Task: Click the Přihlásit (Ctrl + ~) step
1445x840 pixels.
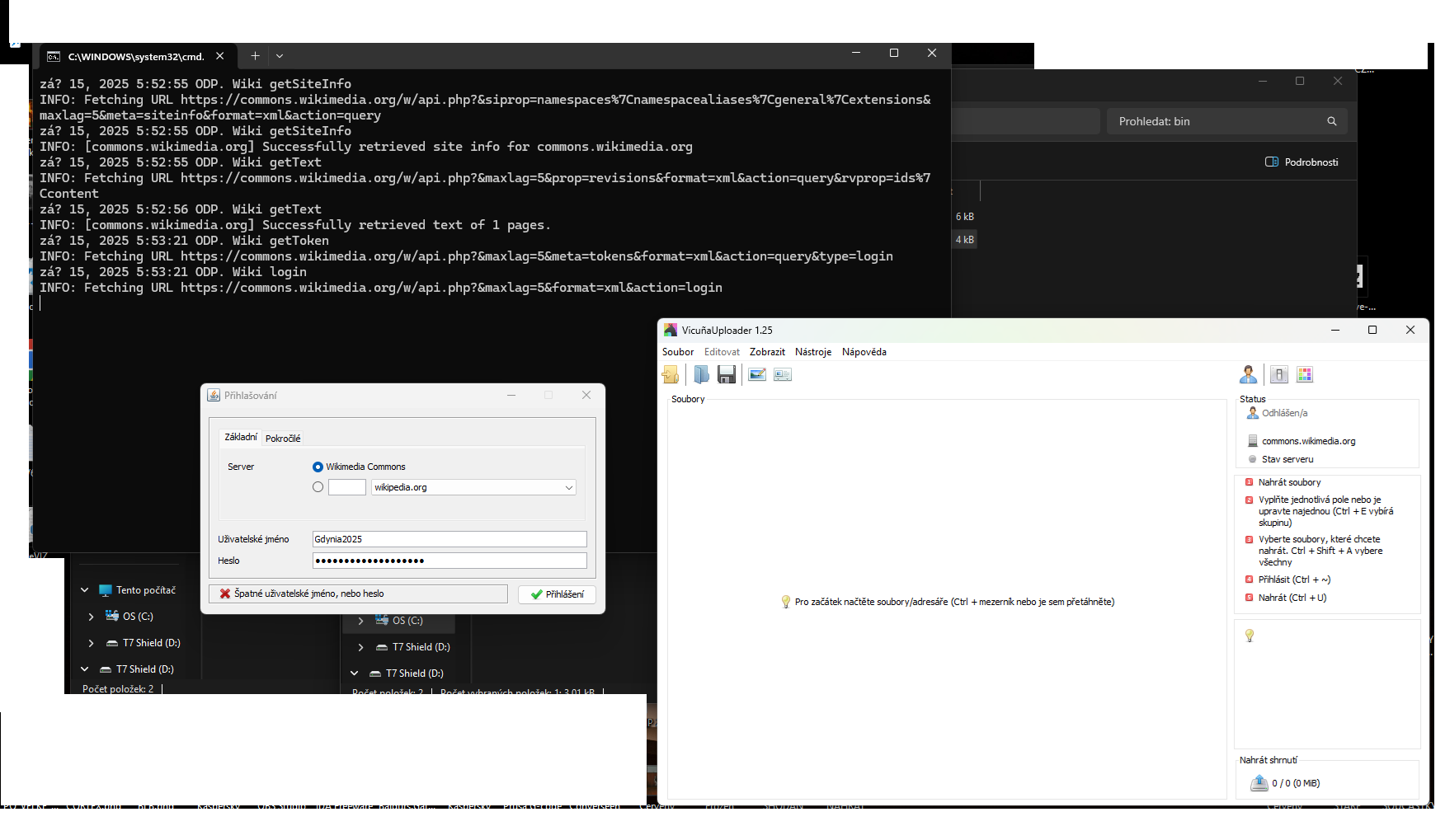Action: [1295, 580]
